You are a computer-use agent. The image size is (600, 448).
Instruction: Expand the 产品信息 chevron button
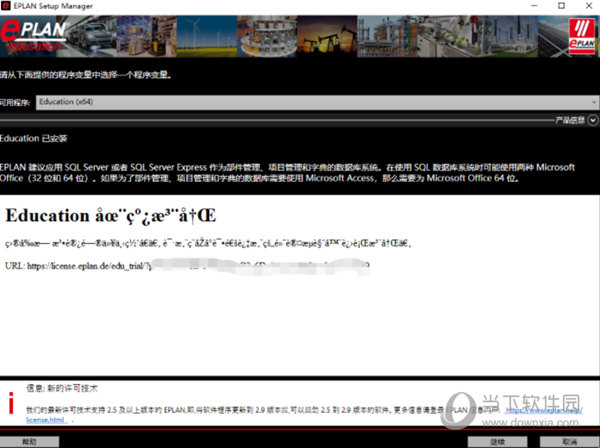pos(593,121)
